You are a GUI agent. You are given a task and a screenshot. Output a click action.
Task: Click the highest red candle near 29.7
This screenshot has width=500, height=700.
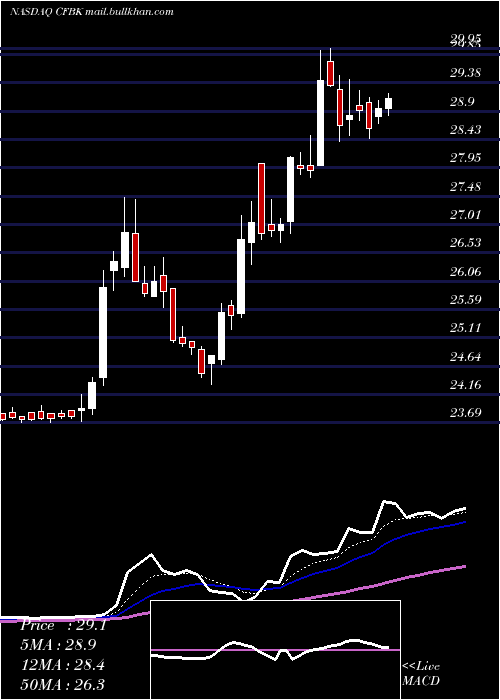330,73
